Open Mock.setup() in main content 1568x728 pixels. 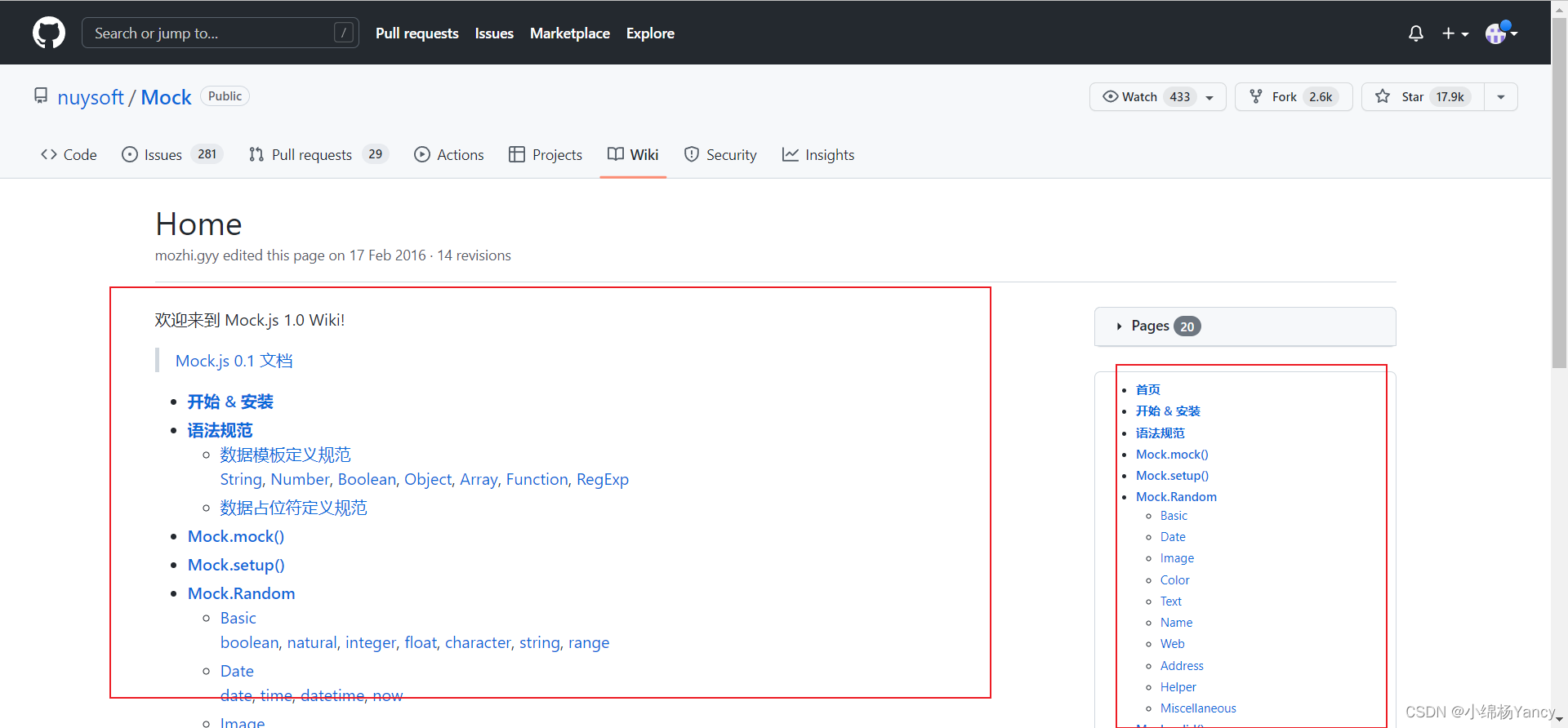236,565
